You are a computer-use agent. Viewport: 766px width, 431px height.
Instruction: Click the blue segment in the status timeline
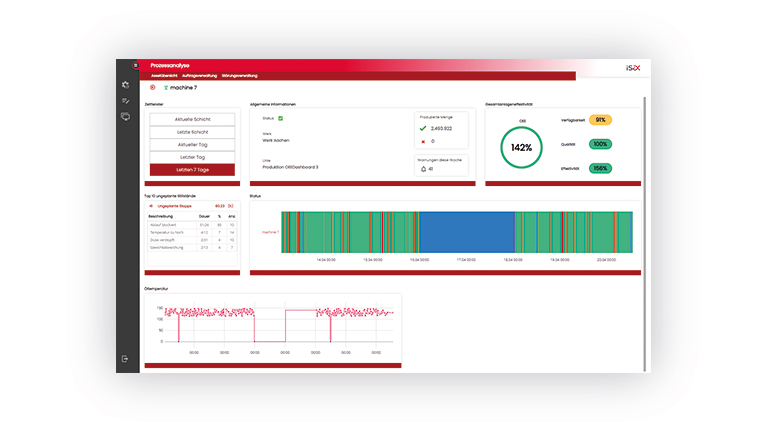point(467,232)
